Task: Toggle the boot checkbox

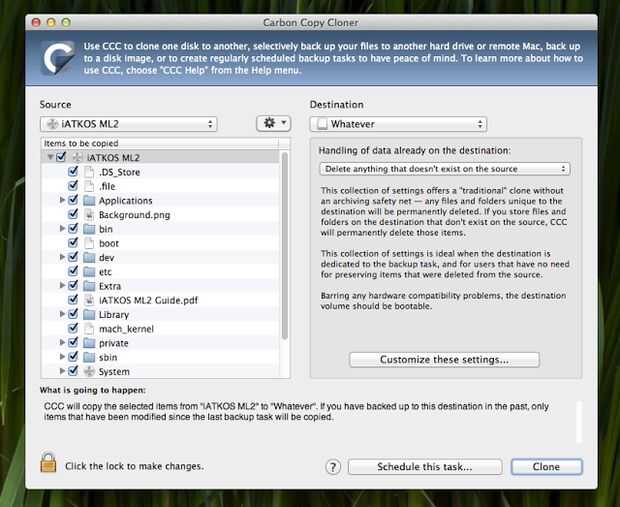Action: [x=73, y=242]
